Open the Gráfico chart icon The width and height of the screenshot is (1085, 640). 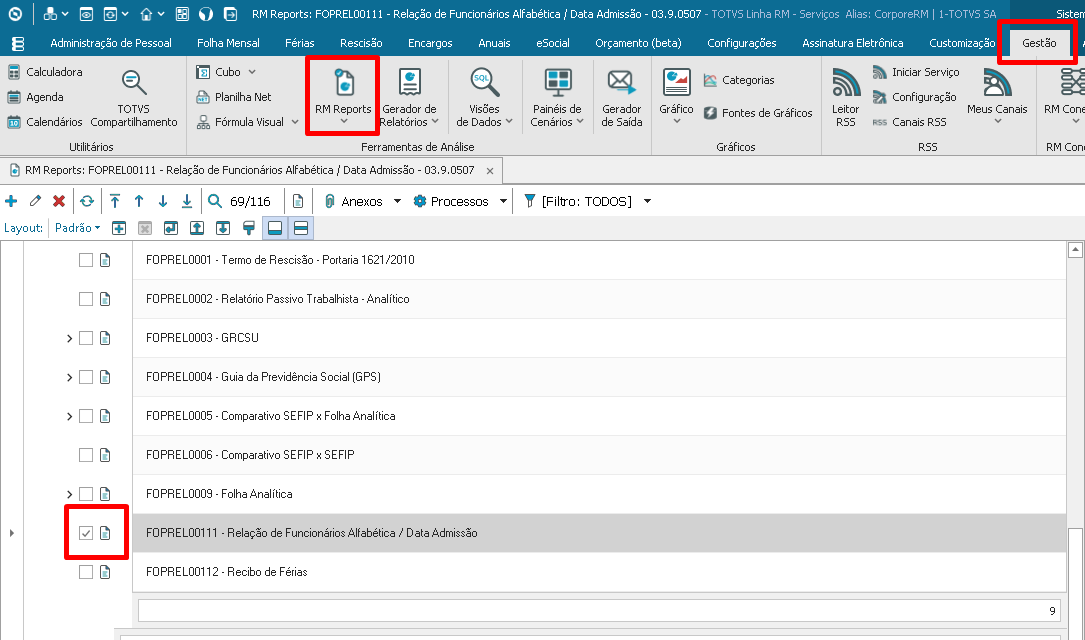676,83
